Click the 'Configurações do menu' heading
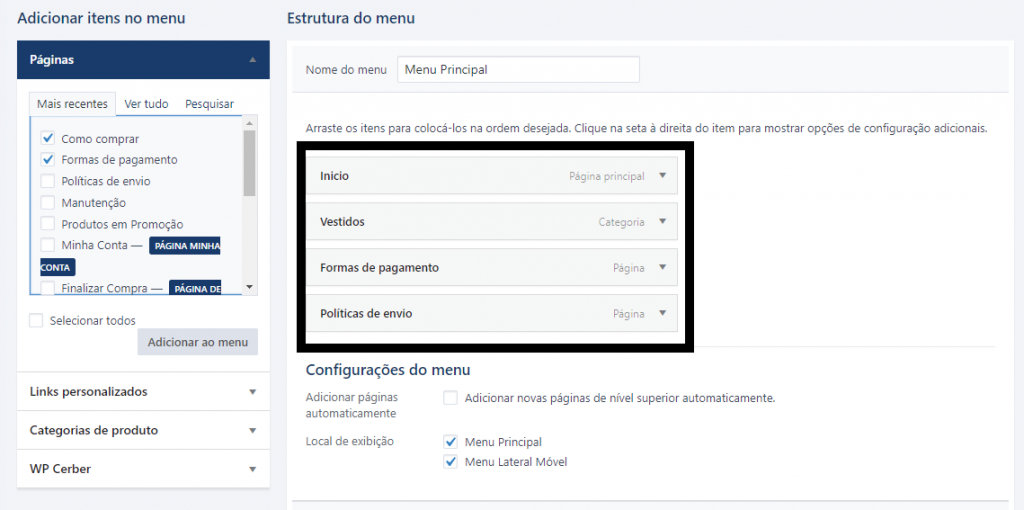 pos(388,370)
